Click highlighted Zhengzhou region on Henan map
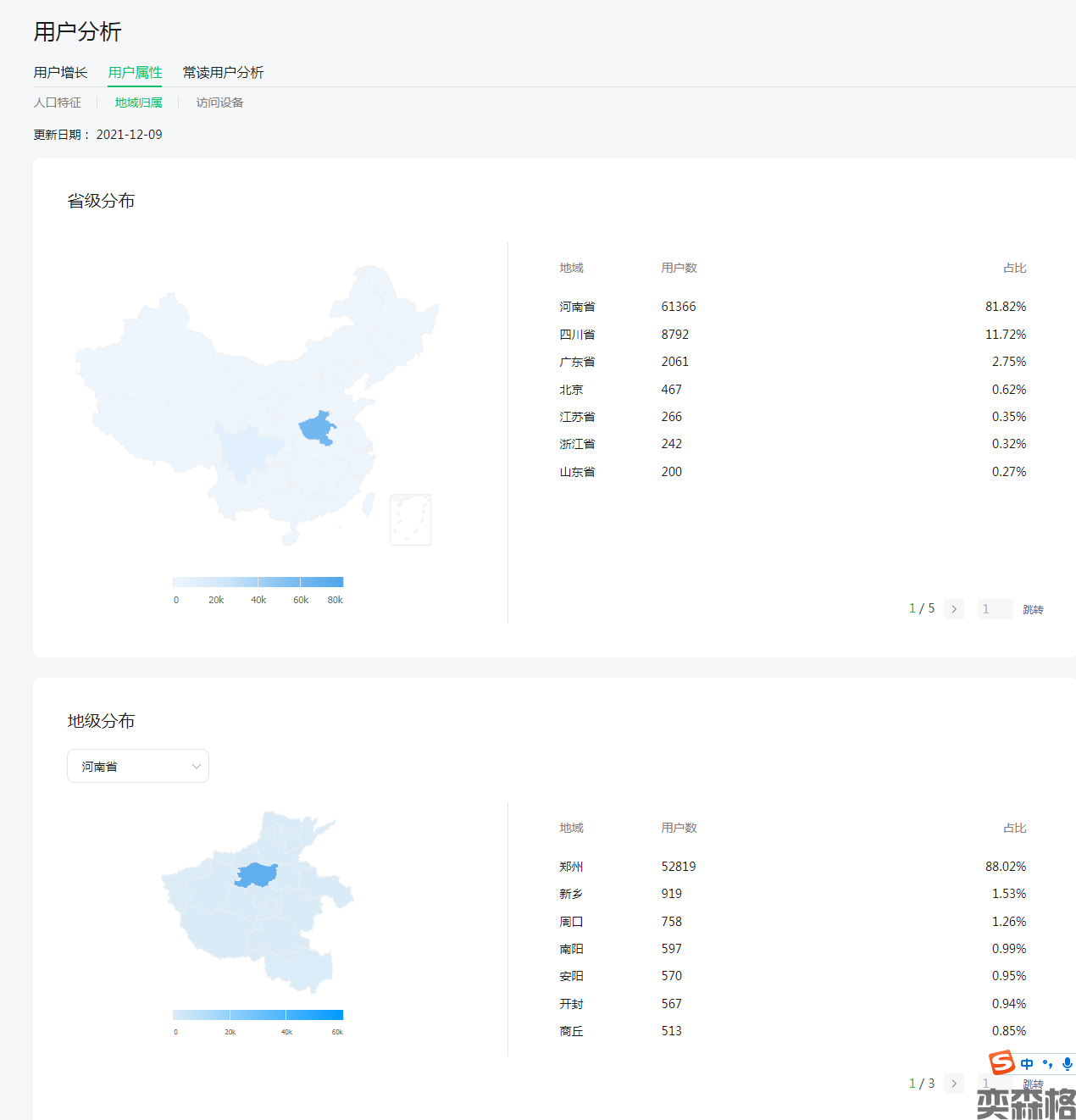The image size is (1076, 1120). coord(256,874)
